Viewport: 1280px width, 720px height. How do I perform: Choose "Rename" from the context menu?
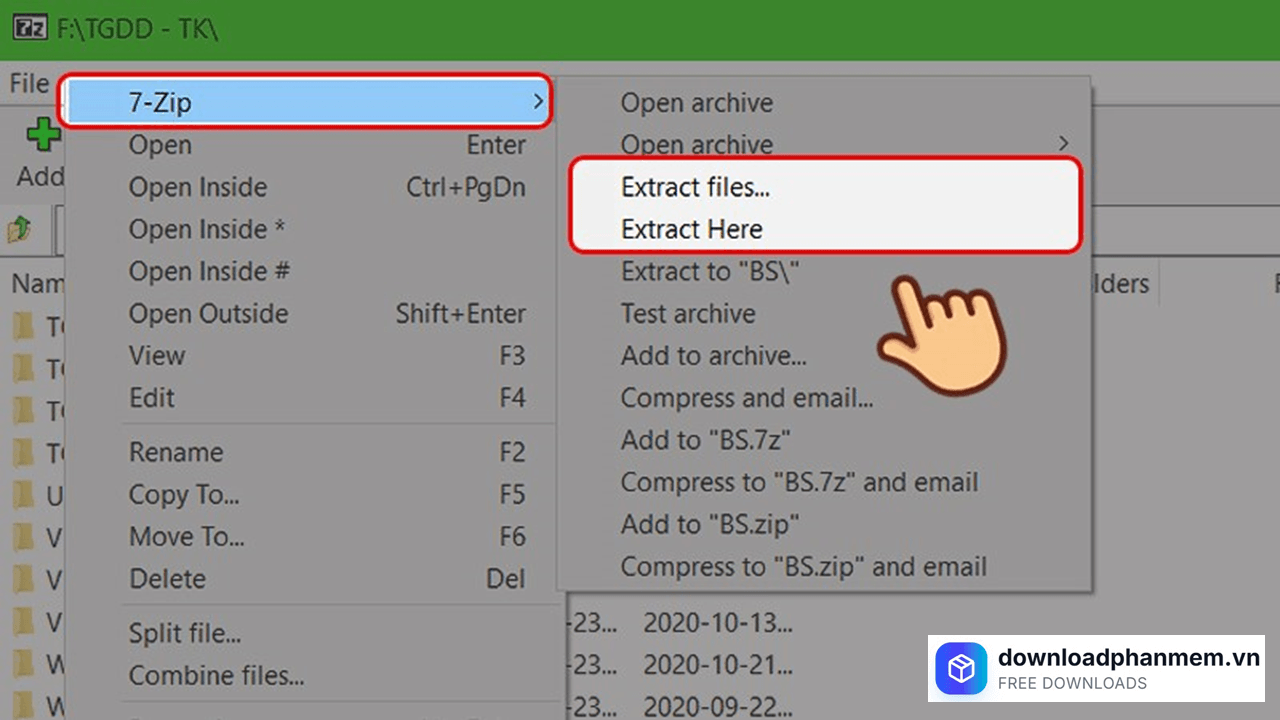pos(176,452)
